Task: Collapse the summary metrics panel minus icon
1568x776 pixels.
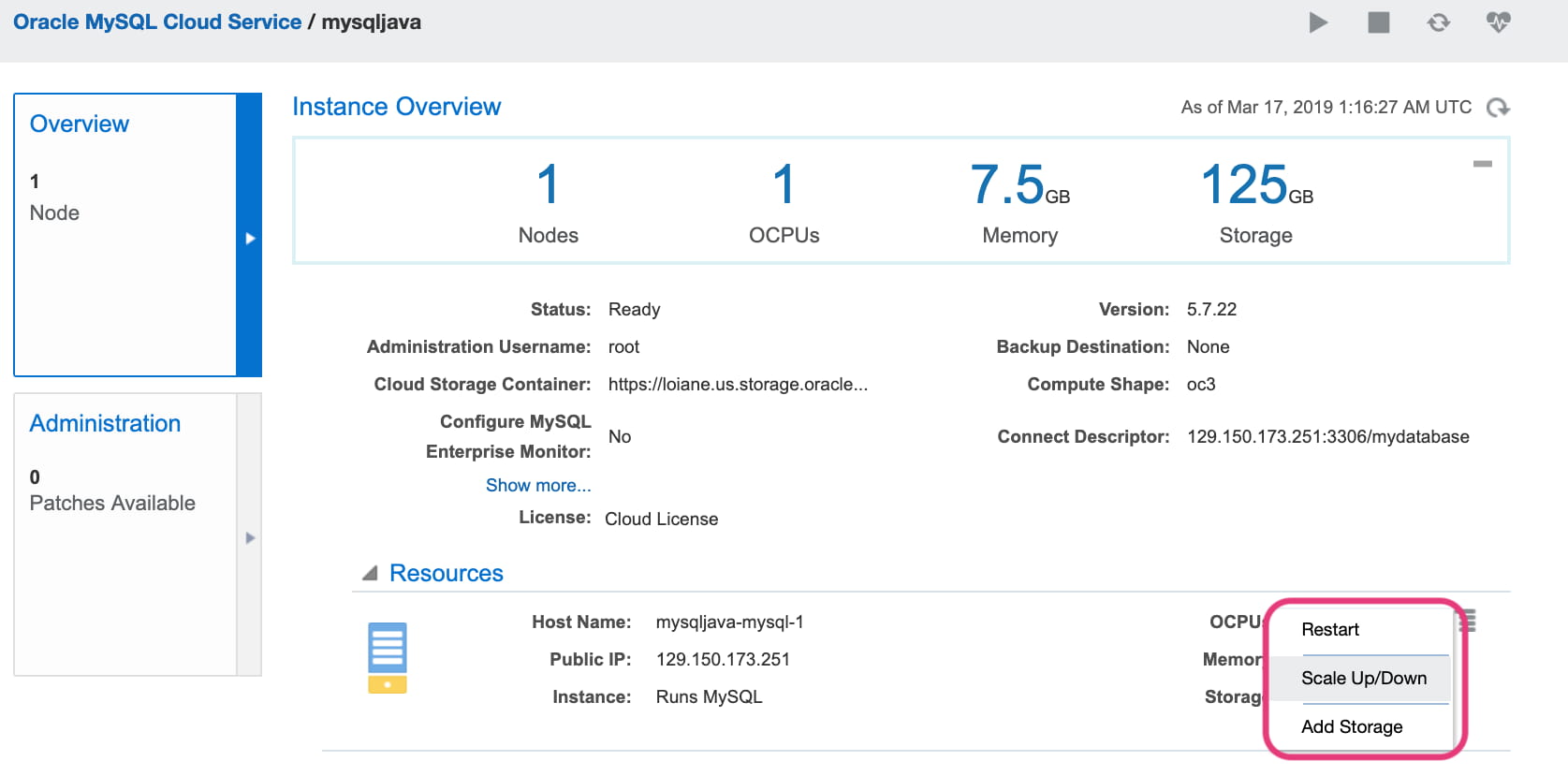Action: pos(1483,164)
